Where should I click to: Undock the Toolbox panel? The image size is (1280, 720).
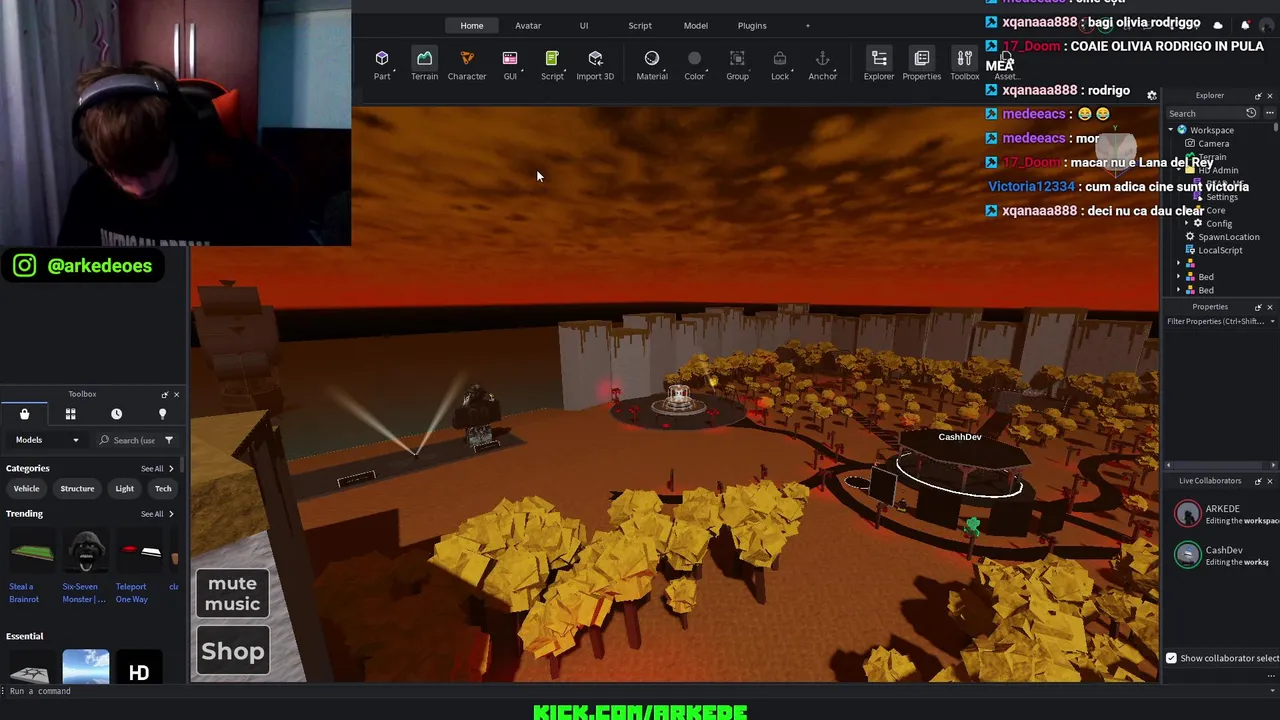point(165,395)
